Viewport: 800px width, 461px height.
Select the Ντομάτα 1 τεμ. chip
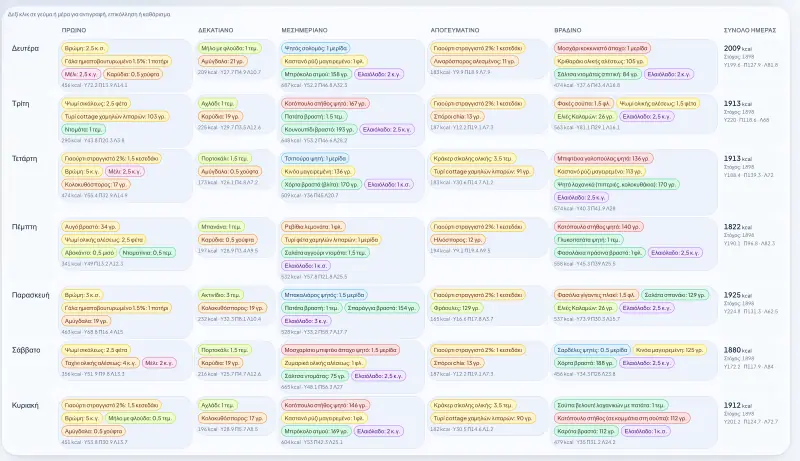[x=83, y=130]
